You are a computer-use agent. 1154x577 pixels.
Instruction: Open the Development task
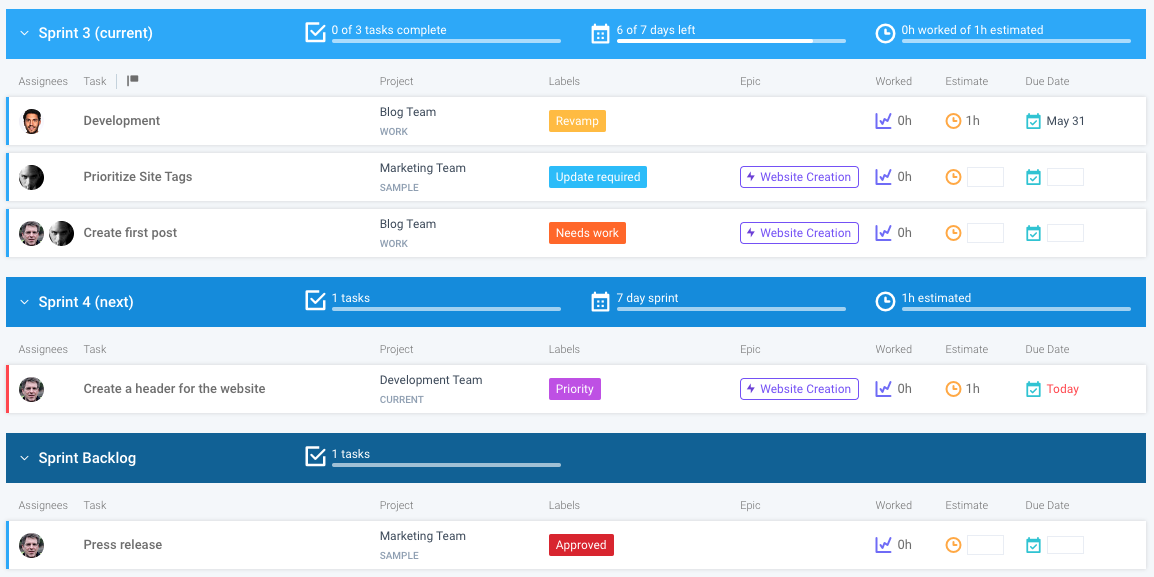pos(121,121)
